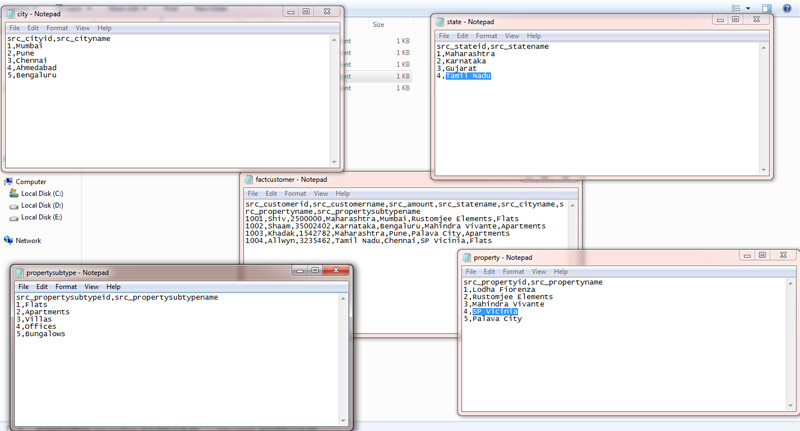Click the highlighted 'SP Vicinia' text

click(495, 312)
